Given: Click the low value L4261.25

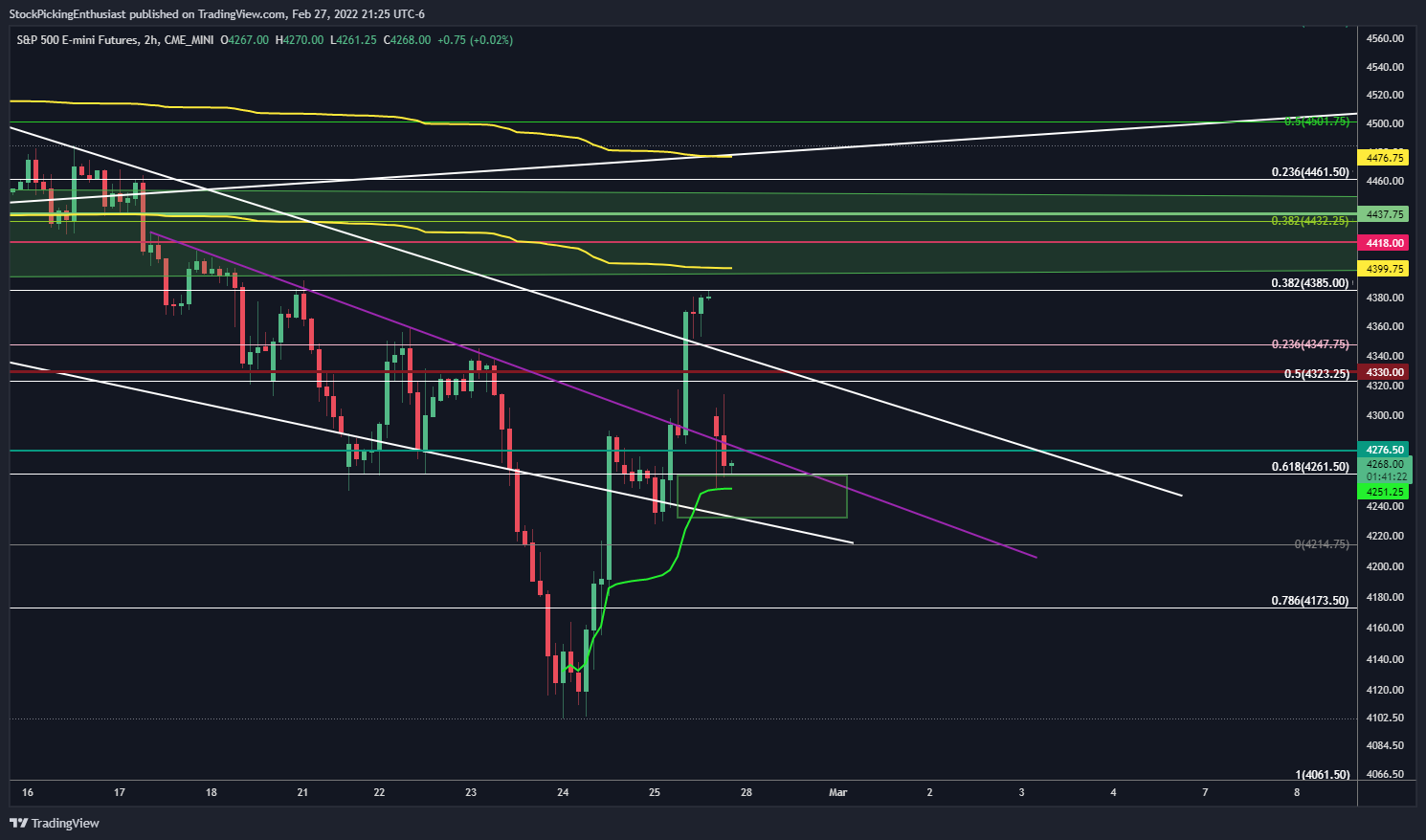Looking at the screenshot, I should 353,40.
